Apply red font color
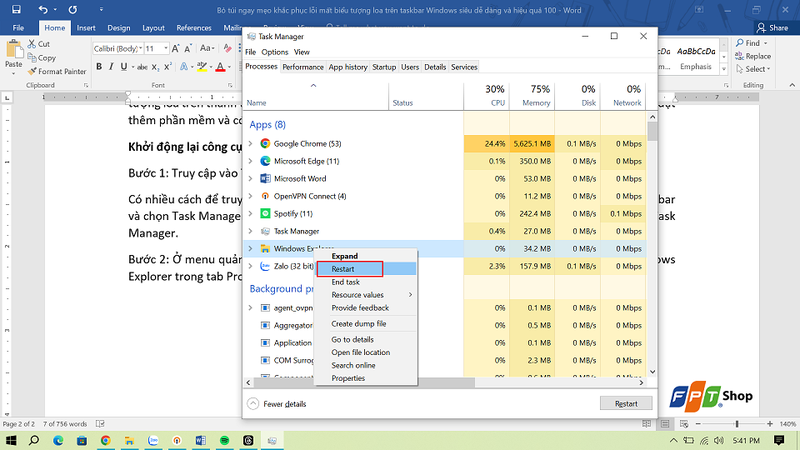This screenshot has width=800, height=450. click(x=220, y=67)
